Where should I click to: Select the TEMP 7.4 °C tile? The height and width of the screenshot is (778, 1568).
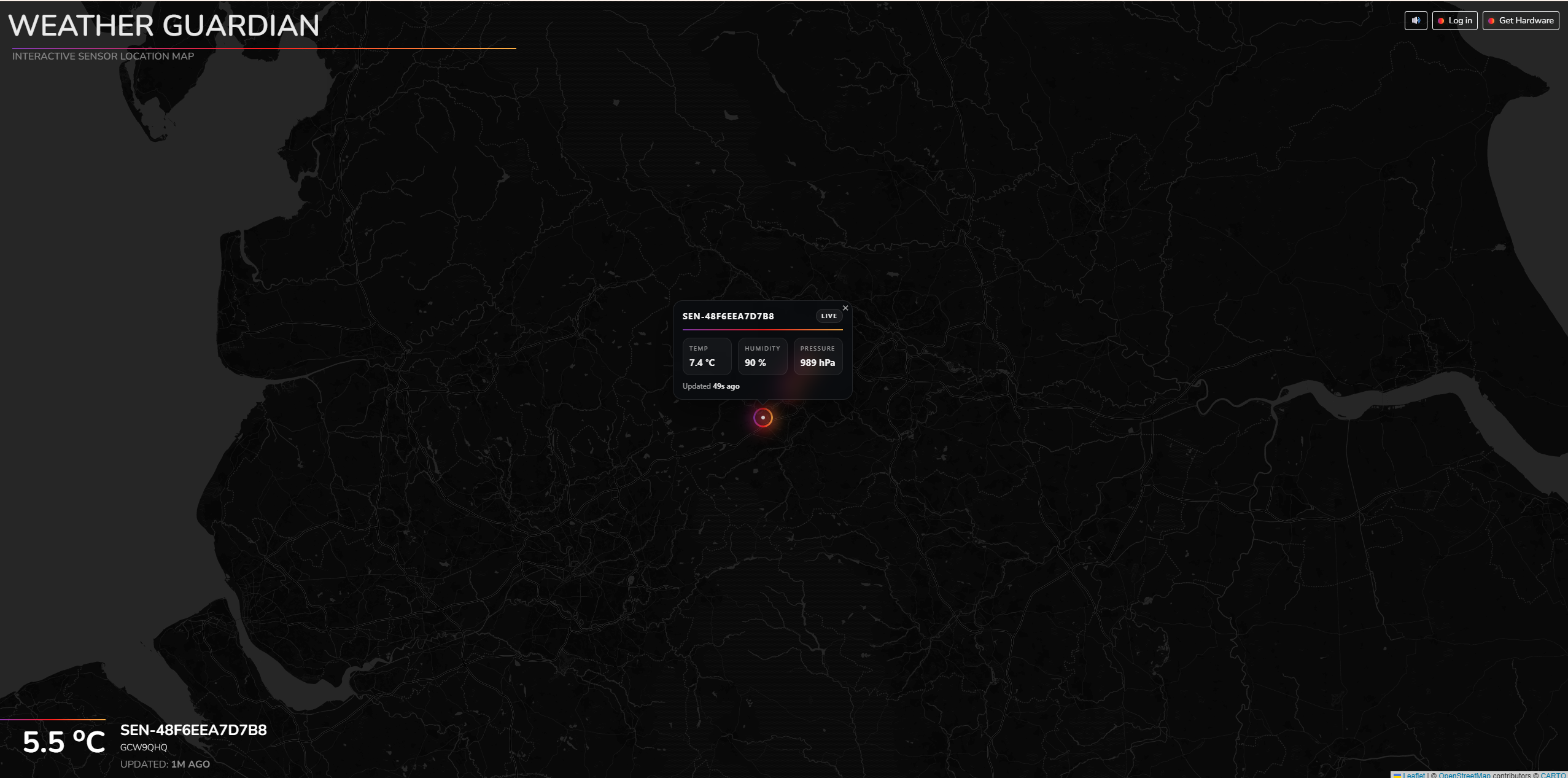click(707, 356)
